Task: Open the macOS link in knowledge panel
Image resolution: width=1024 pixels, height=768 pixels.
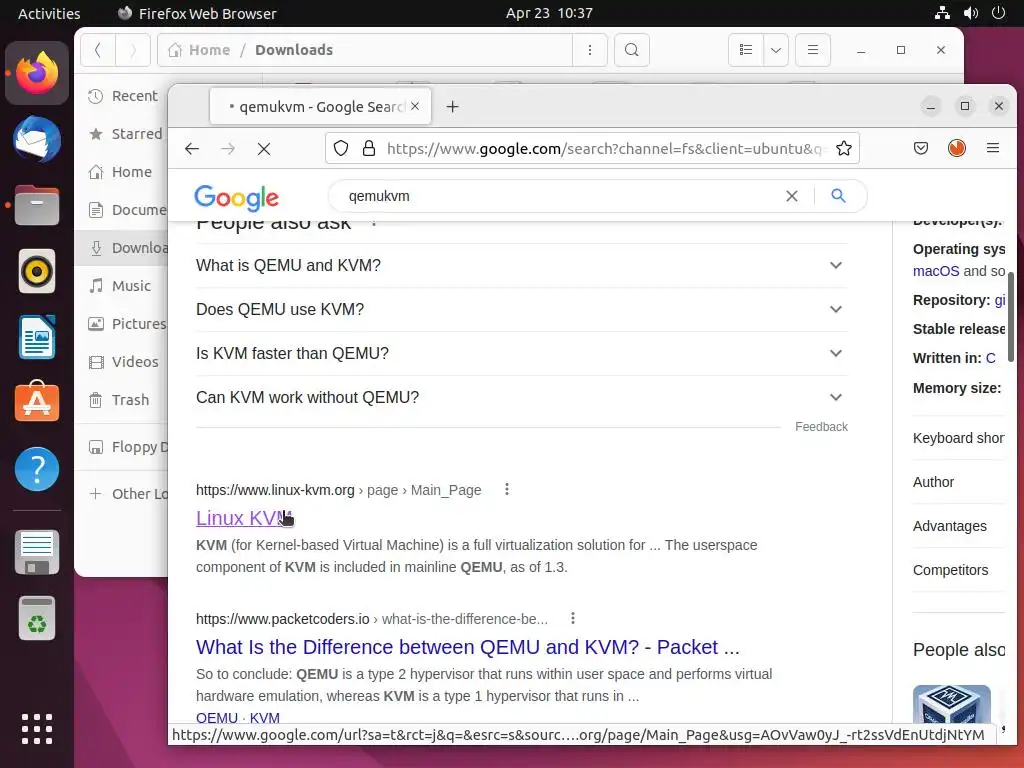Action: click(936, 271)
